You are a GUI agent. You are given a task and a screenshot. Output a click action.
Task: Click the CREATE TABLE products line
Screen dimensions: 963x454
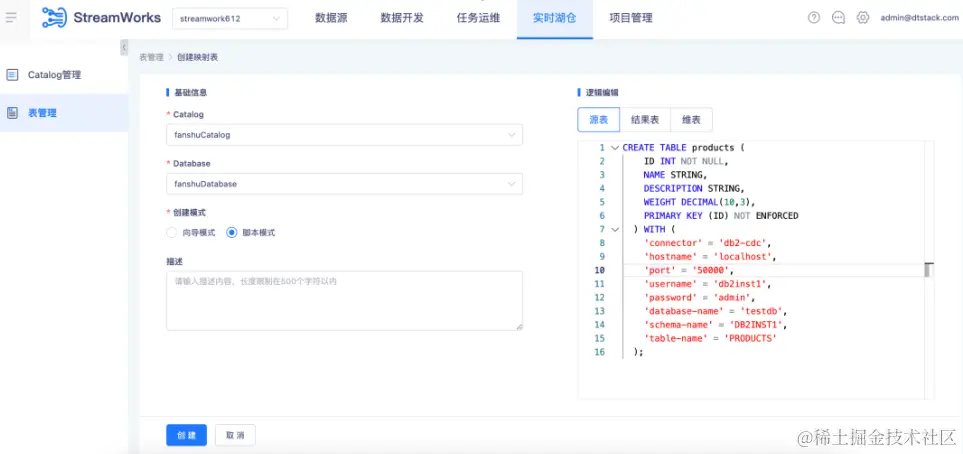(683, 148)
